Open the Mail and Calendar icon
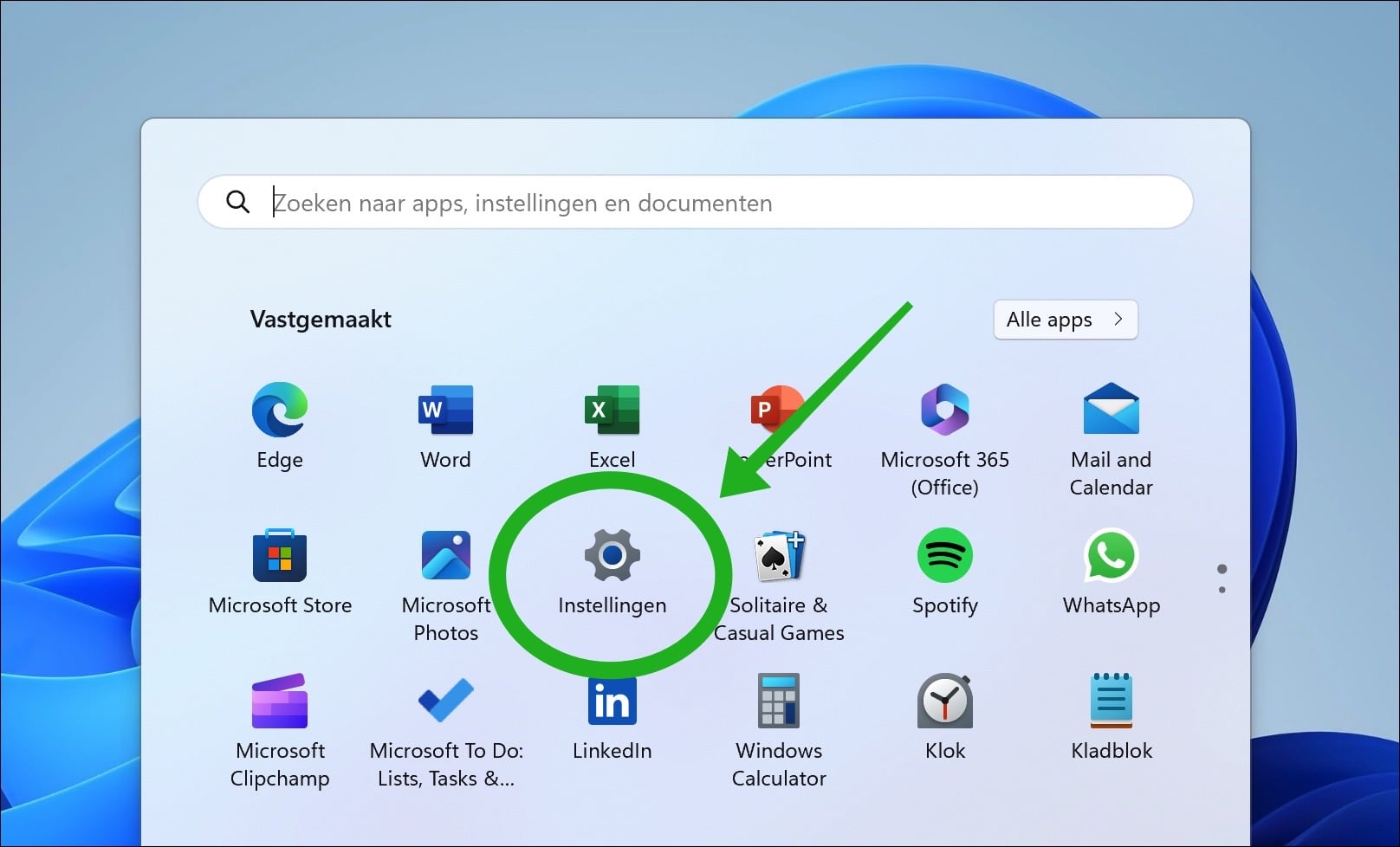Viewport: 1400px width, 847px height. coord(1112,409)
